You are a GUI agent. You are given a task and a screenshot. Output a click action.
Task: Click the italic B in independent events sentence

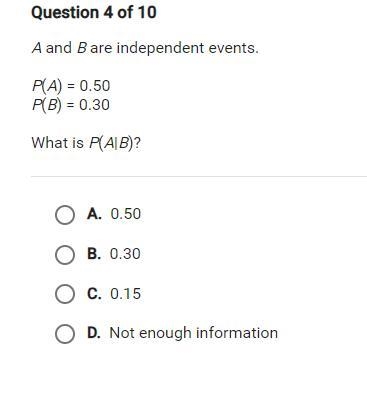coord(82,48)
